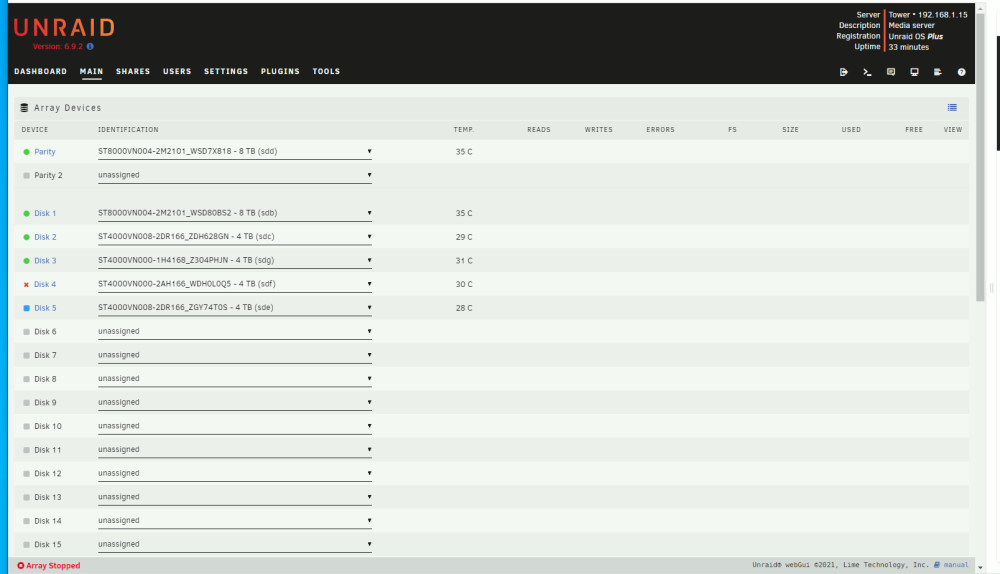The width and height of the screenshot is (1000, 574).
Task: Go to the Dashboard tab
Action: (40, 71)
